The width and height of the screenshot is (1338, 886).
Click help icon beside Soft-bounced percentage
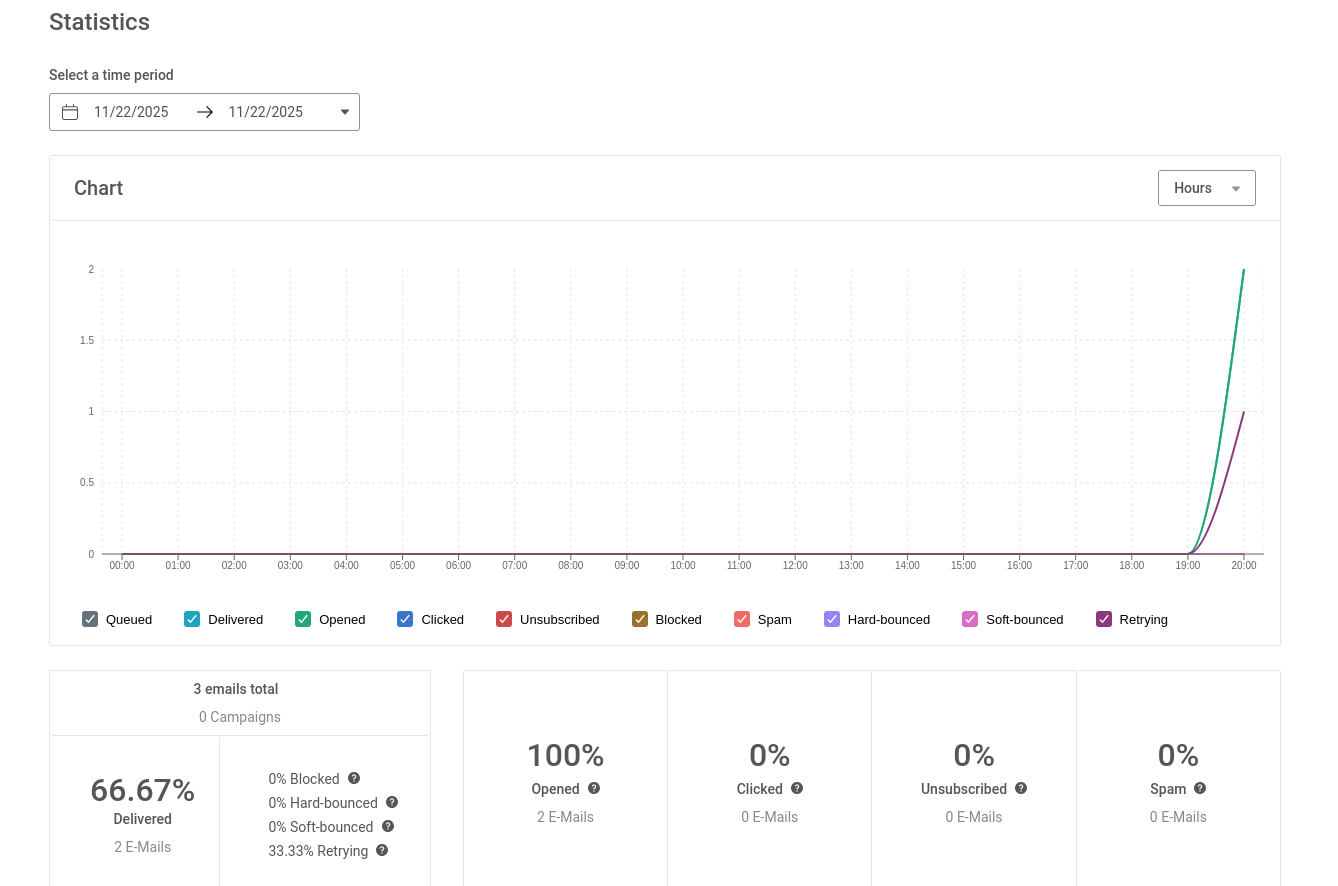388,826
